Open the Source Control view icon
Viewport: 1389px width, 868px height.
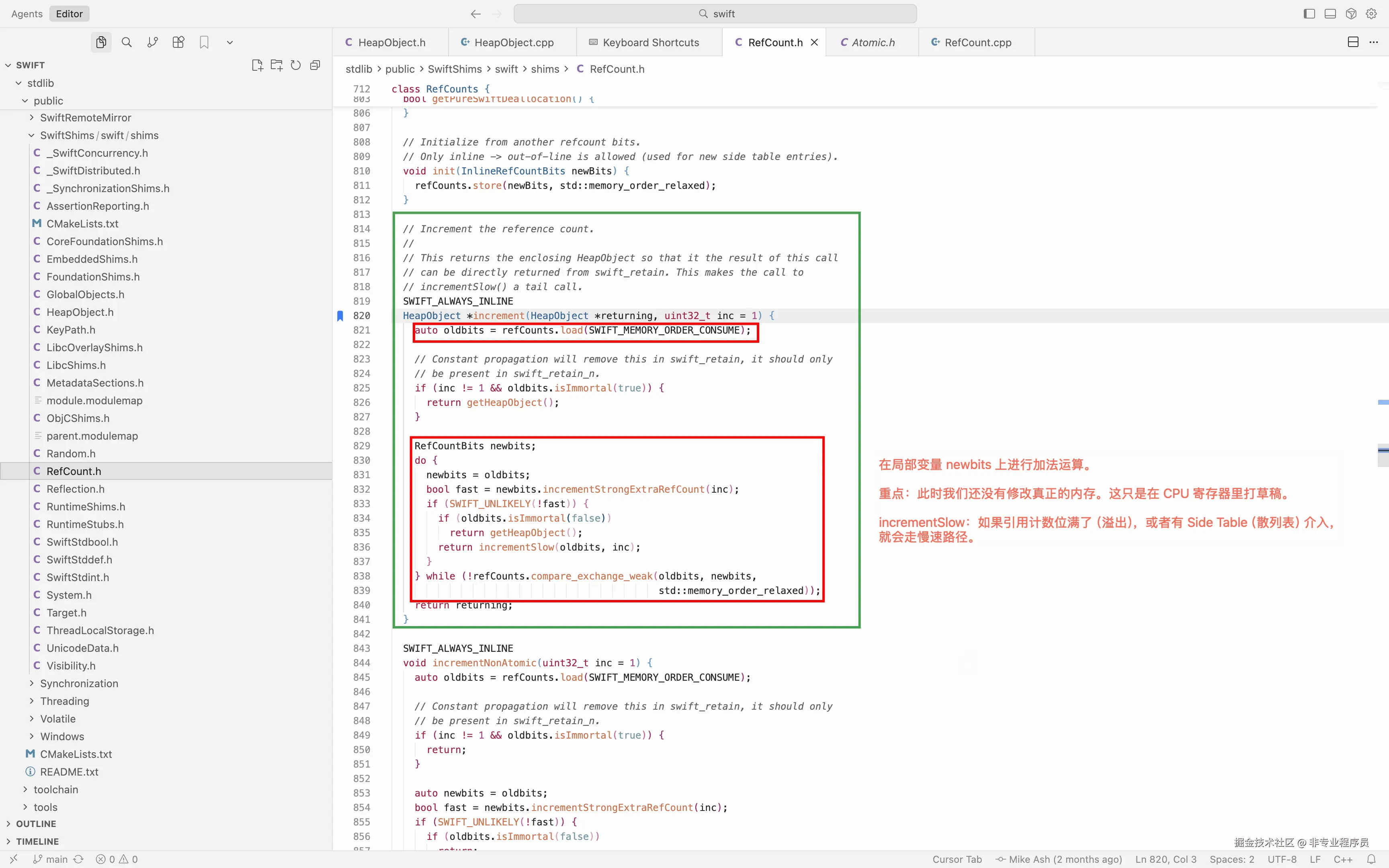click(x=152, y=43)
